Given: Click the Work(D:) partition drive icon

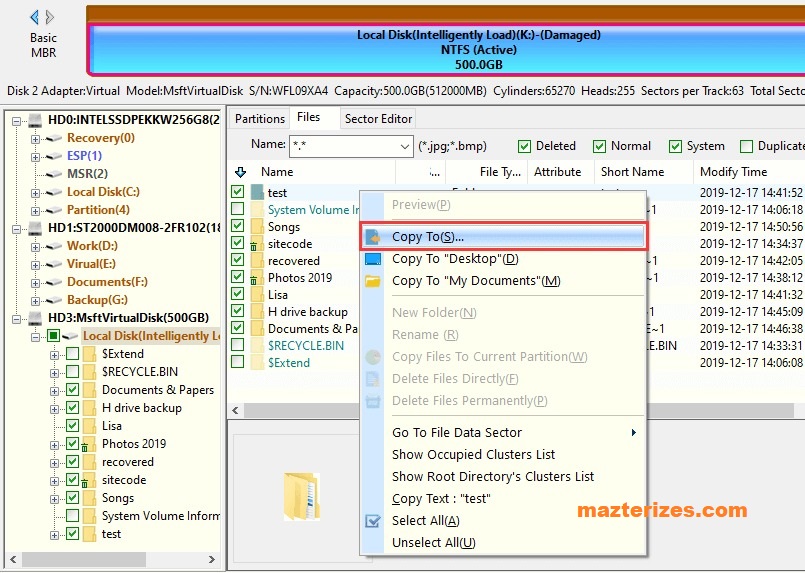Looking at the screenshot, I should [x=54, y=246].
